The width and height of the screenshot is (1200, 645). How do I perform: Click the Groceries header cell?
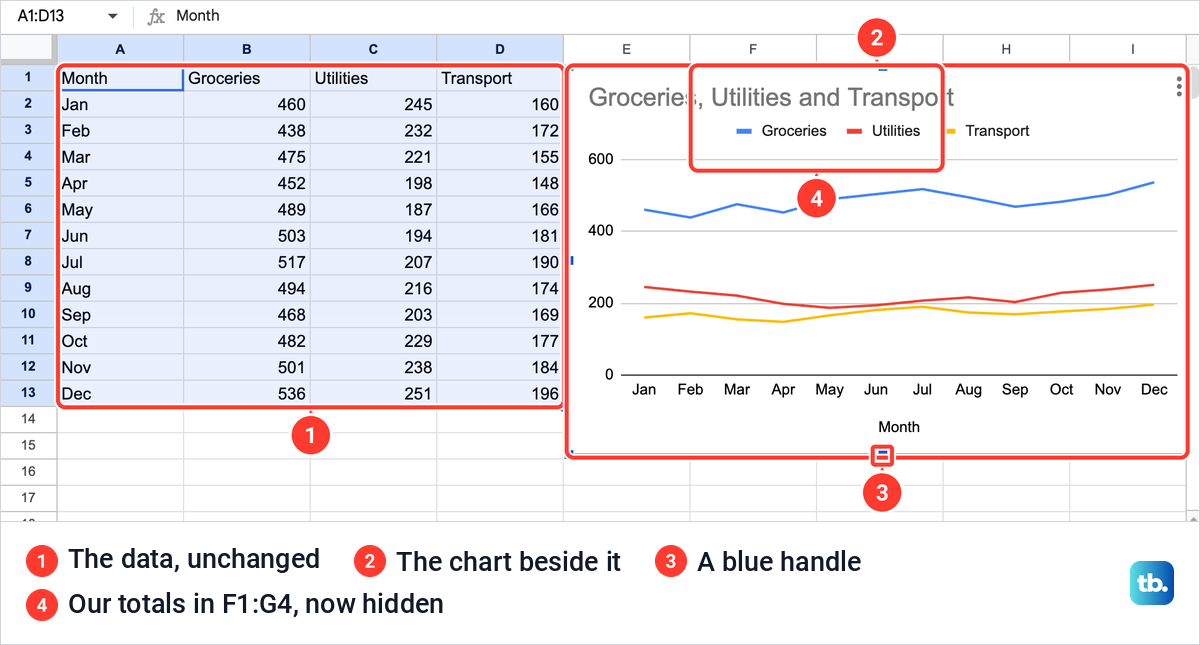(x=247, y=78)
